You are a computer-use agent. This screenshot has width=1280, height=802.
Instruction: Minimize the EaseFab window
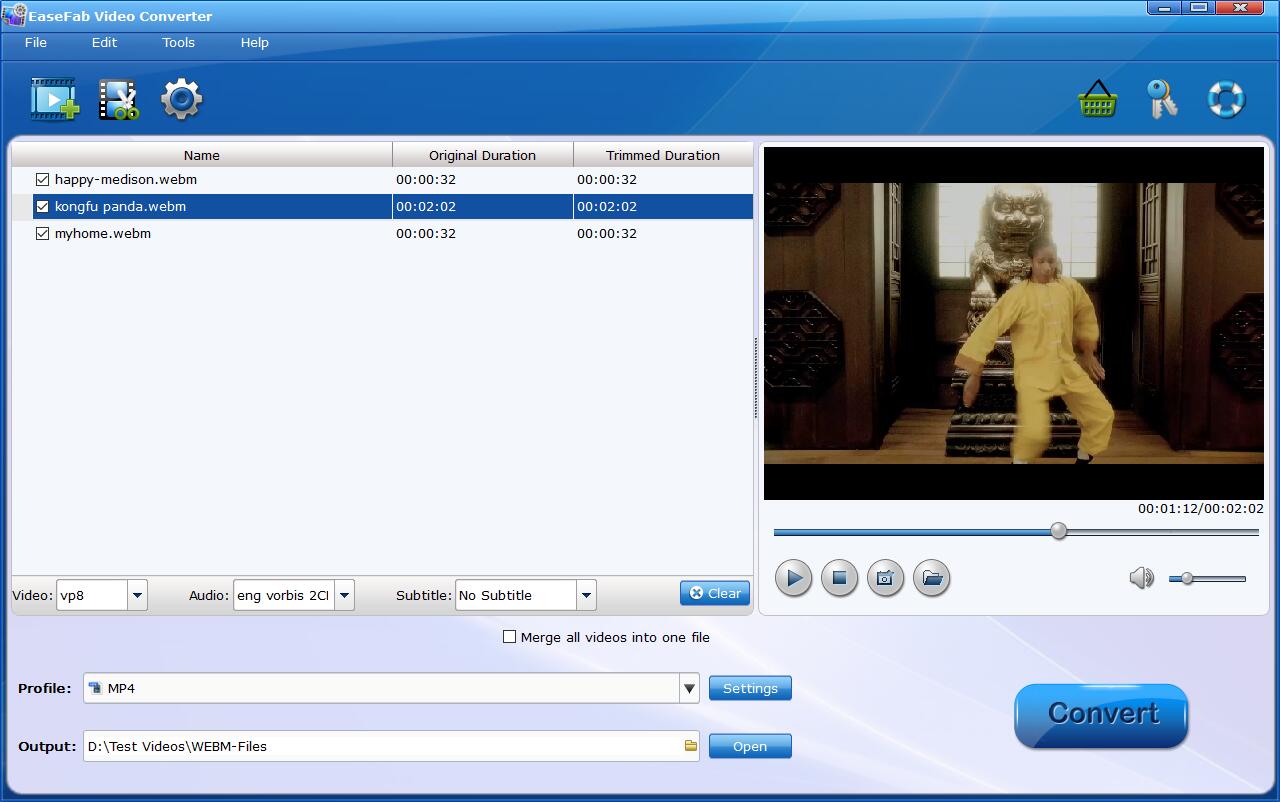(1163, 8)
